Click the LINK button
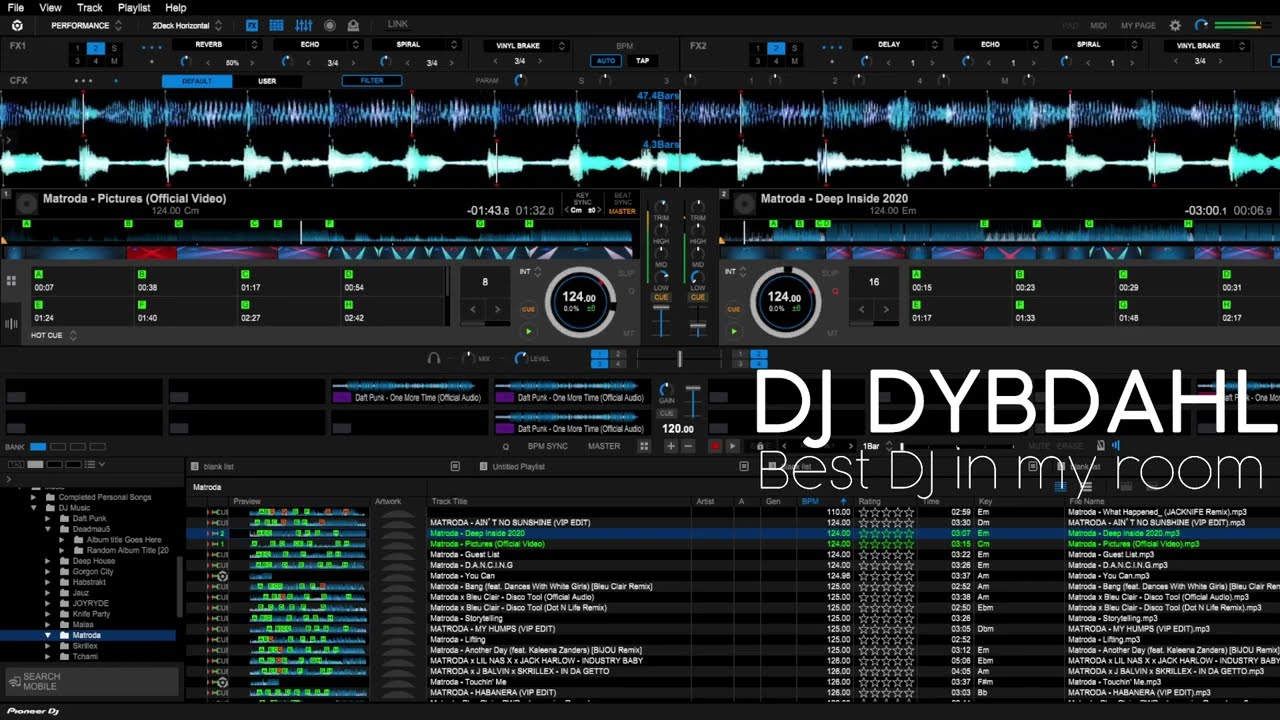 click(x=397, y=24)
